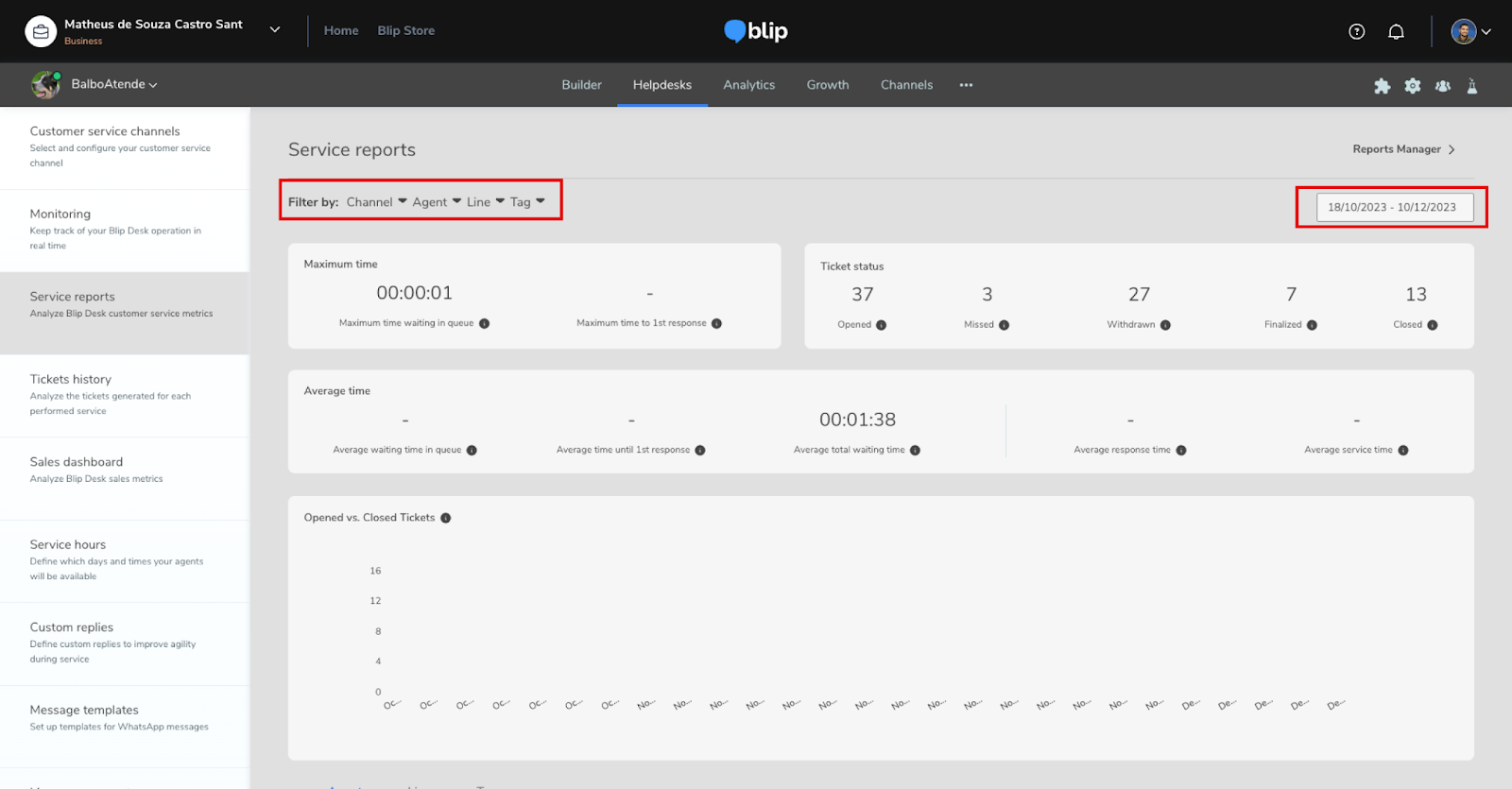Open the help question mark icon

click(x=1356, y=31)
